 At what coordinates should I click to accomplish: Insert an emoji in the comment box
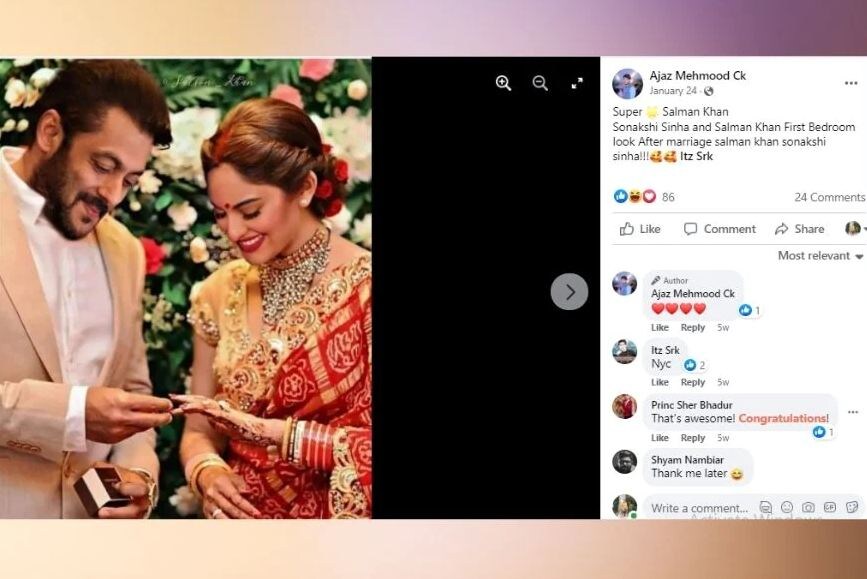[x=787, y=507]
